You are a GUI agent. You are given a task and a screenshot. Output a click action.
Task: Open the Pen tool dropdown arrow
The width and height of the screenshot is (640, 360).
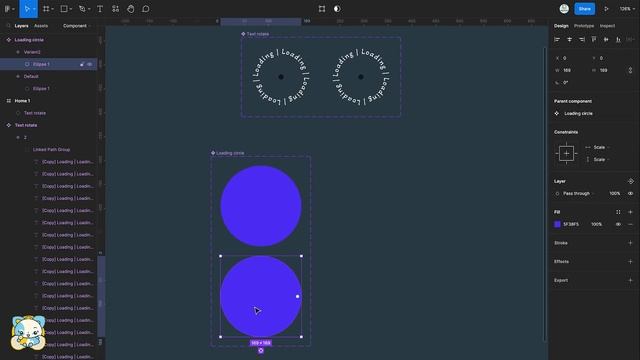89,9
